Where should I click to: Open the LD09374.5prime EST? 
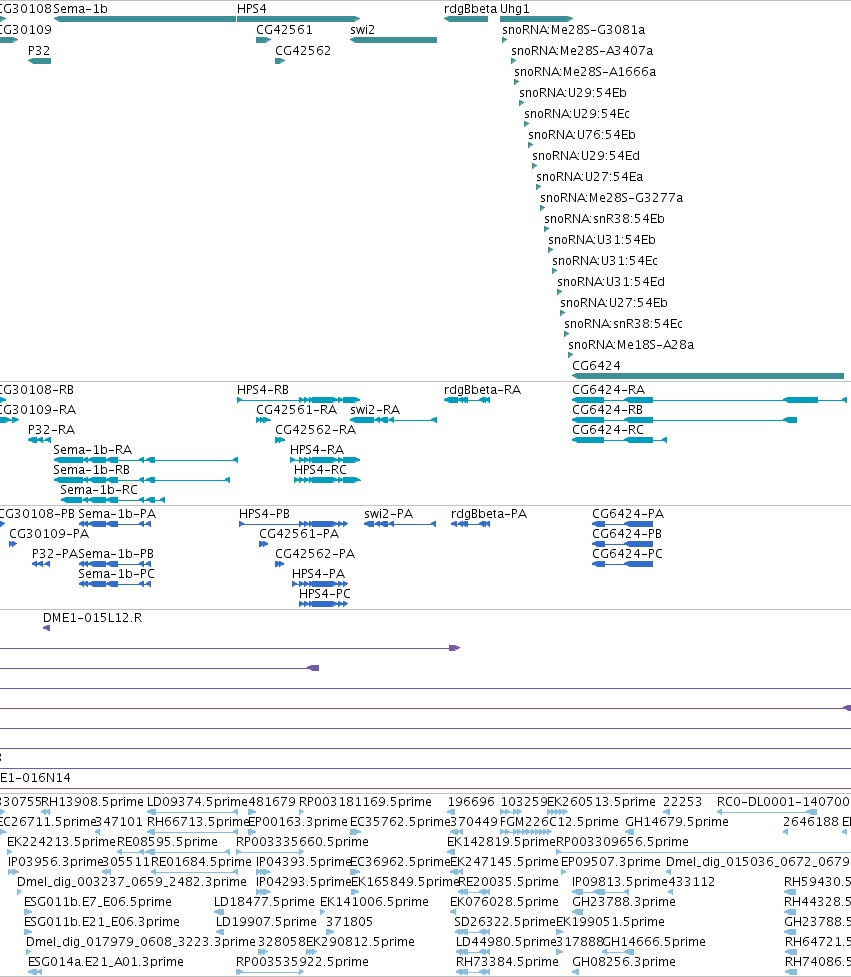pyautogui.click(x=193, y=812)
